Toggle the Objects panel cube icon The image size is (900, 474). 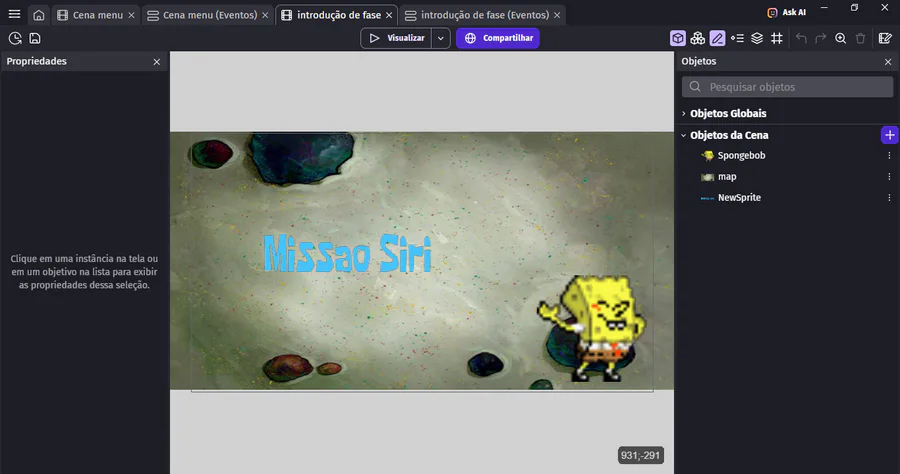678,38
